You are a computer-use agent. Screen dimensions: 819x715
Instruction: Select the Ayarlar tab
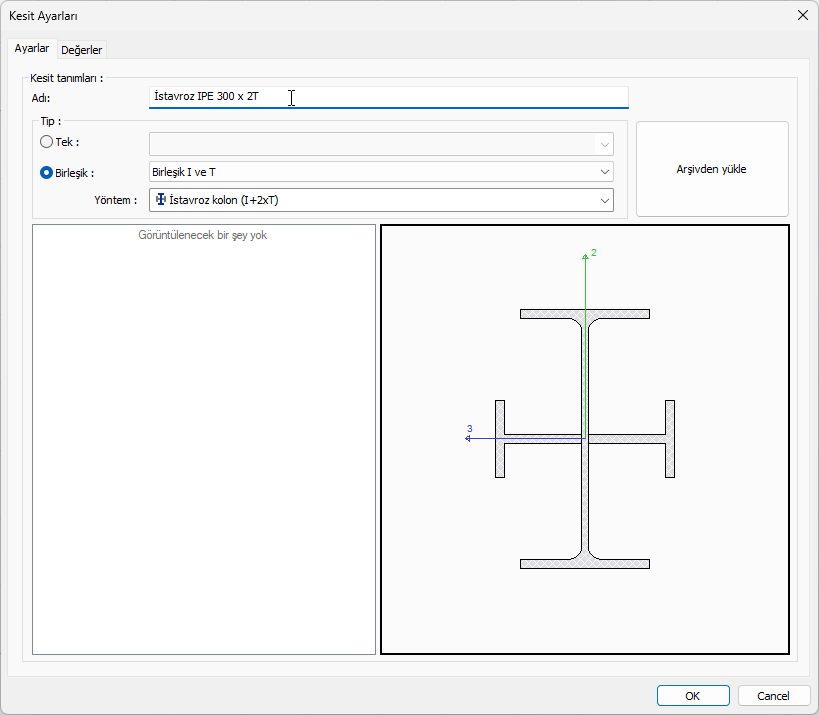pyautogui.click(x=32, y=49)
